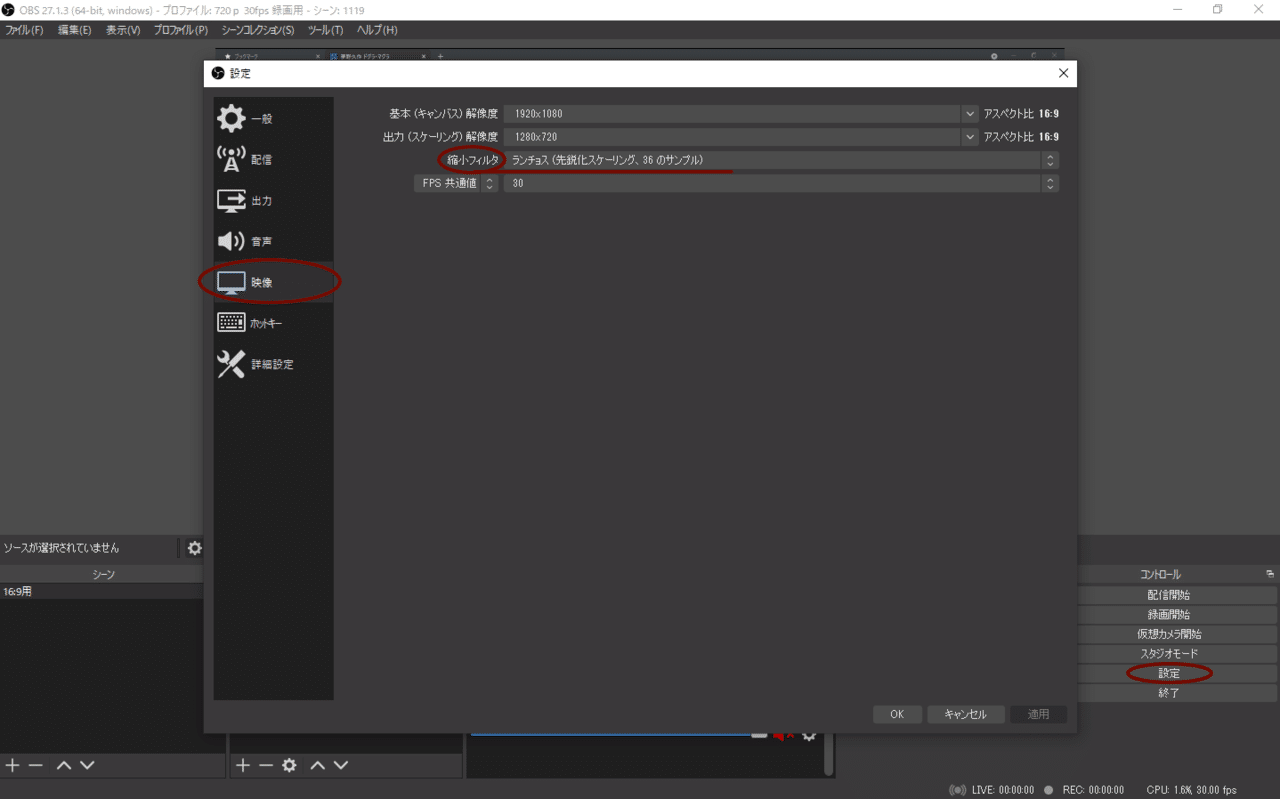Change the FPS 共通値 type selector
The width and height of the screenshot is (1280, 799).
click(x=456, y=183)
